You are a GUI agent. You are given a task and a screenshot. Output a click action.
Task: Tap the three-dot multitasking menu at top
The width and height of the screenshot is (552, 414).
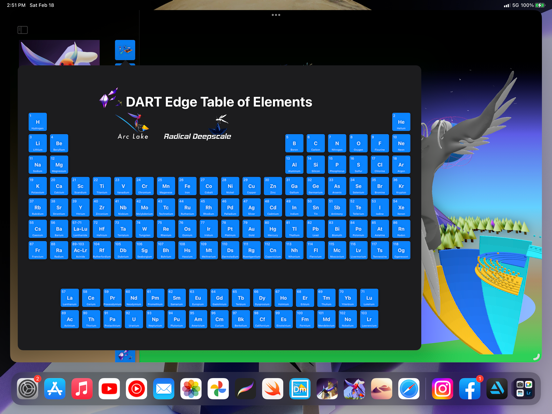click(276, 15)
